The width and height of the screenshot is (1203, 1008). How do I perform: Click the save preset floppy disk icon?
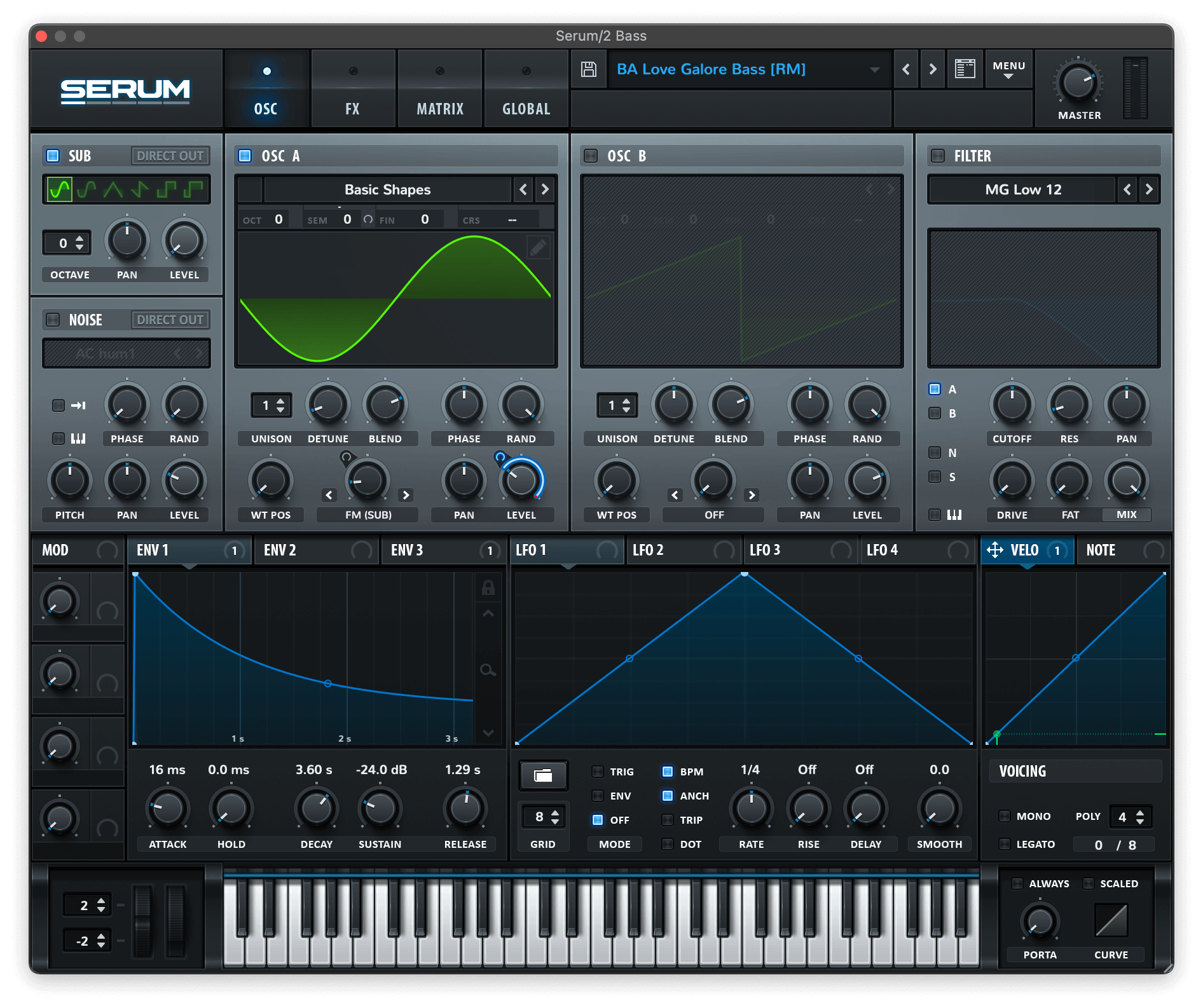pos(588,69)
